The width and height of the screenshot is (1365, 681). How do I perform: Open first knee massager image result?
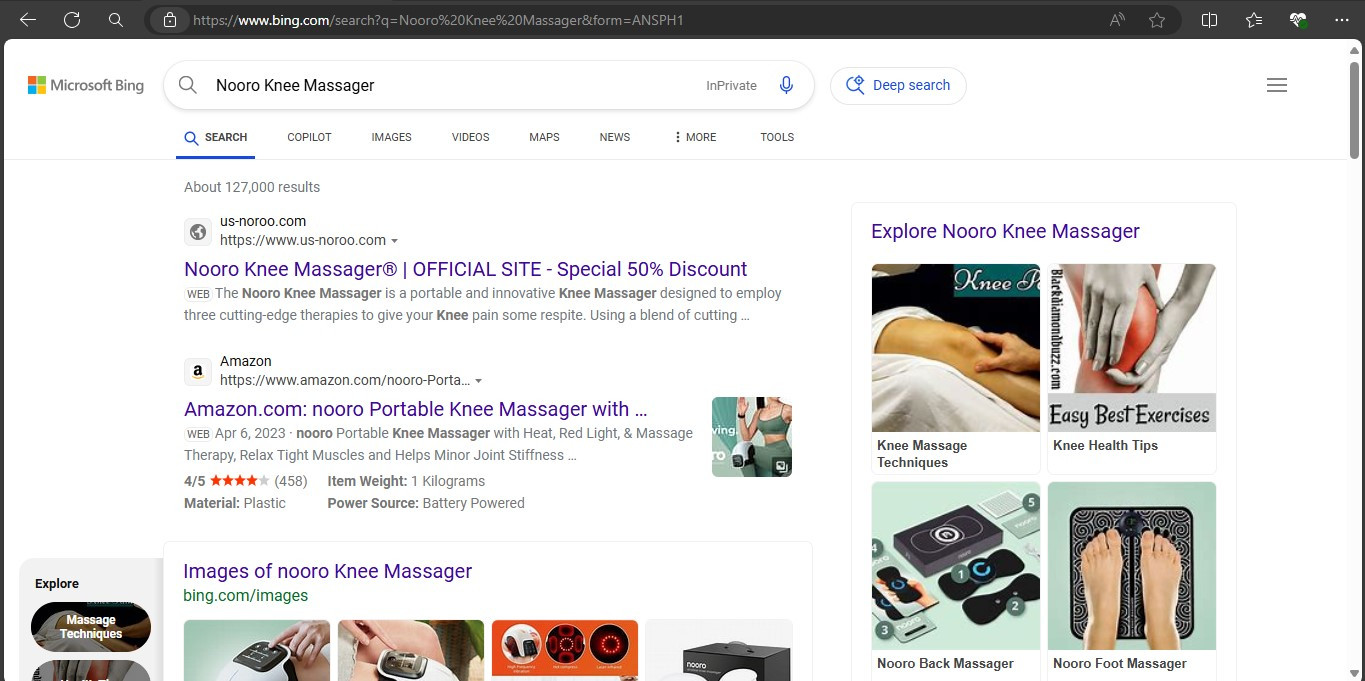tap(257, 650)
